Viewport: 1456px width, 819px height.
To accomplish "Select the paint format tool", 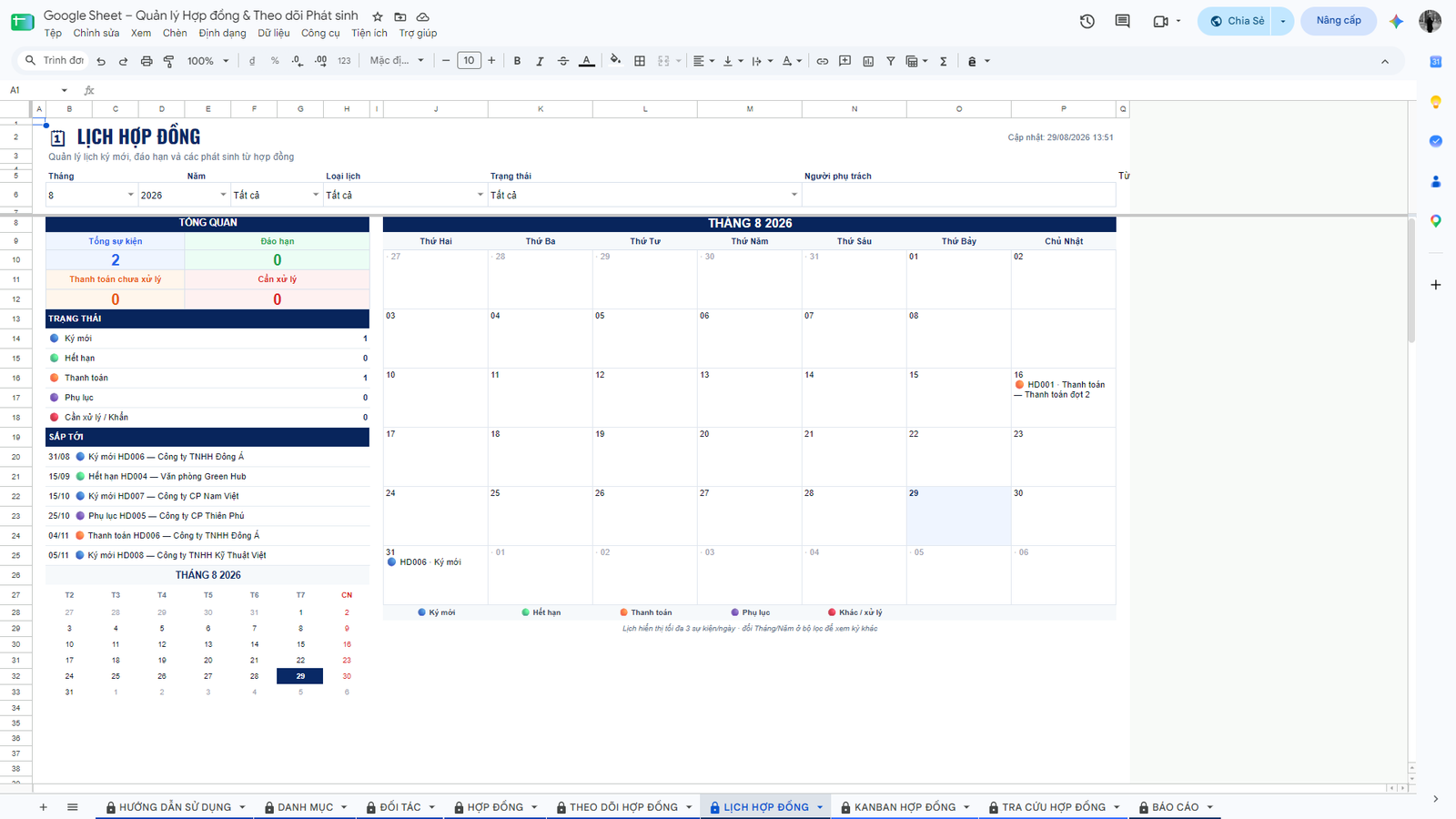I will point(168,61).
